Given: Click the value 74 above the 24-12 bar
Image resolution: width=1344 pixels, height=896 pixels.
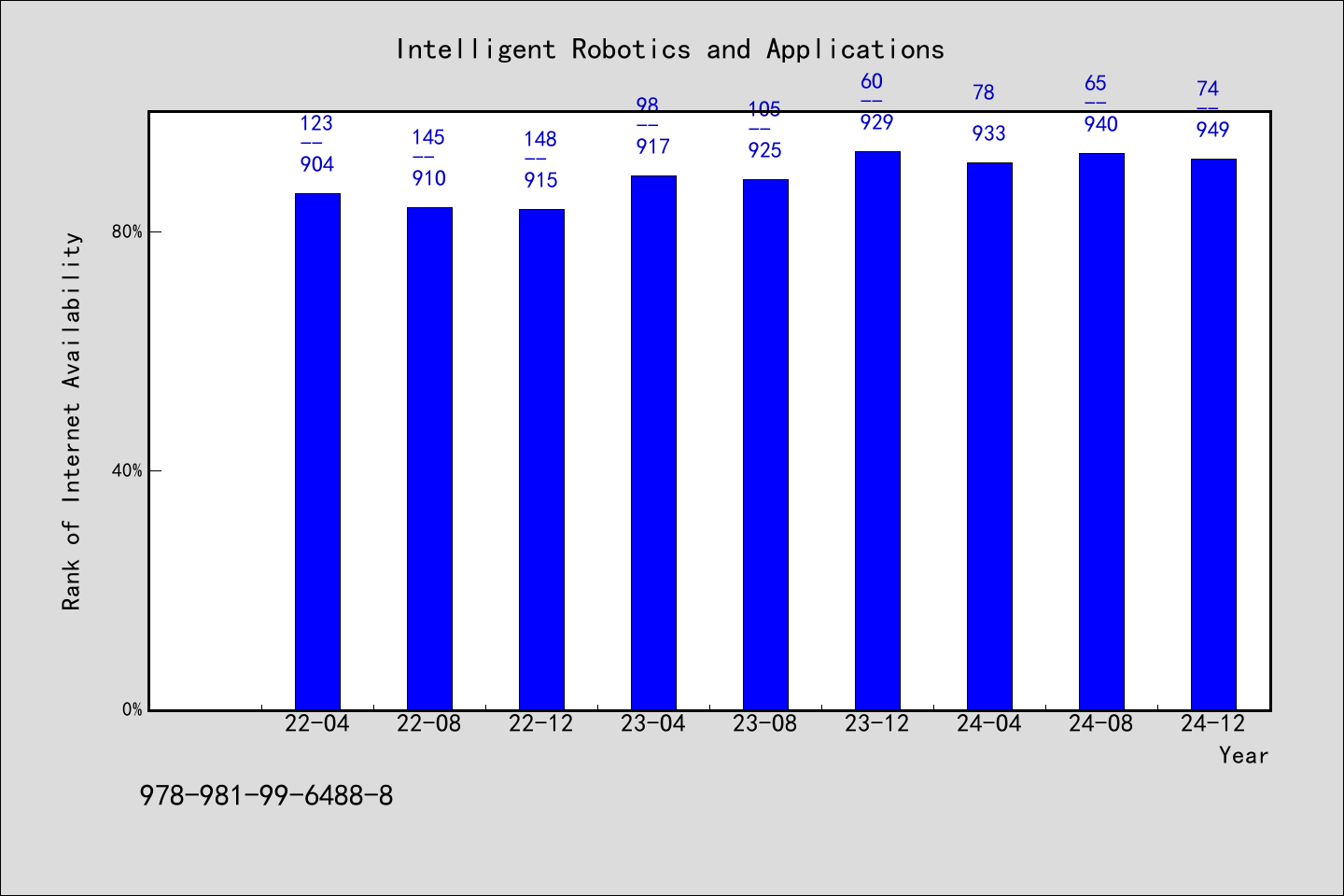Looking at the screenshot, I should point(1208,89).
